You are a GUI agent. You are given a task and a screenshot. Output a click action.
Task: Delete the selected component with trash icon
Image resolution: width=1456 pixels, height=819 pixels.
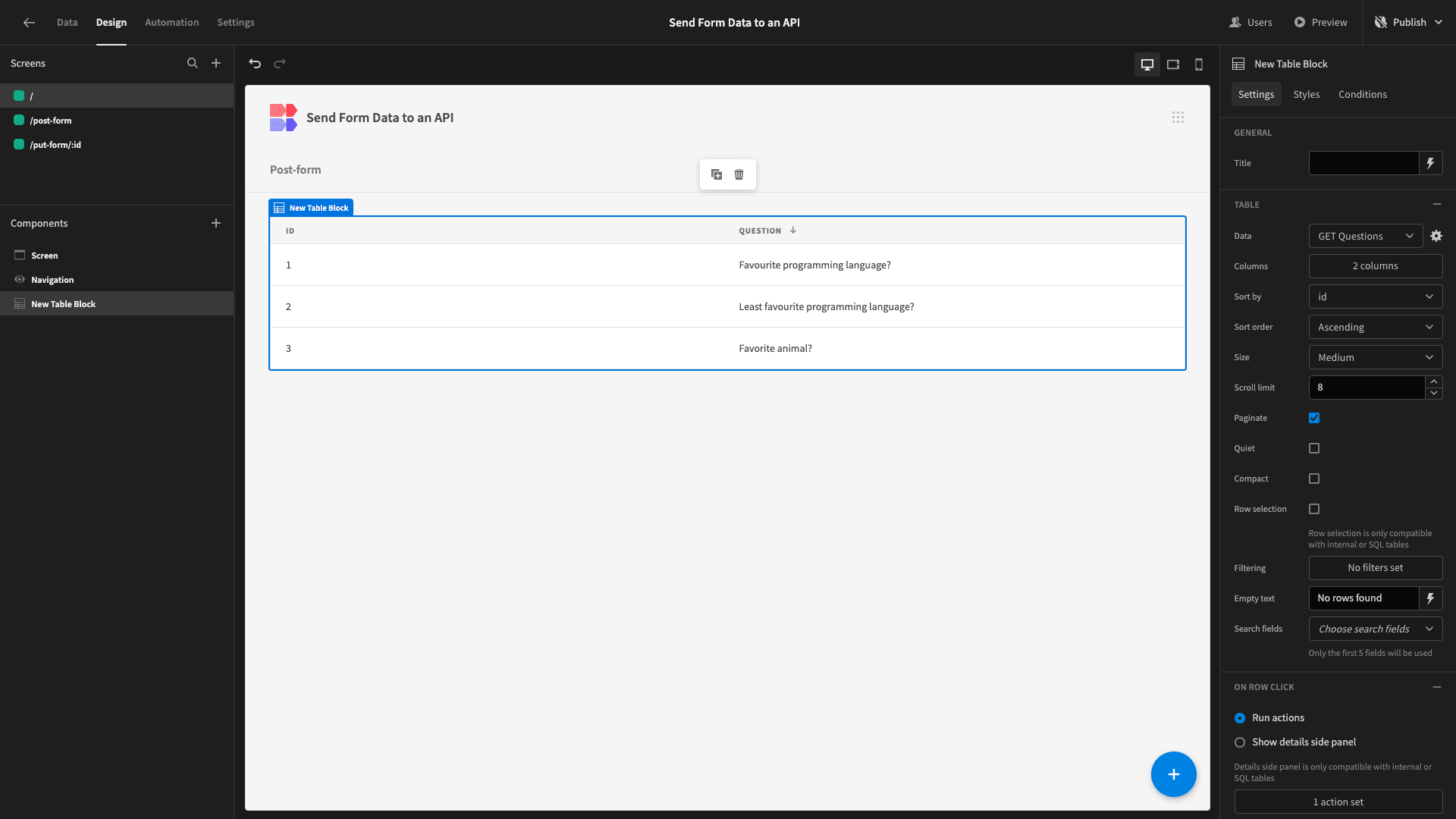click(739, 174)
